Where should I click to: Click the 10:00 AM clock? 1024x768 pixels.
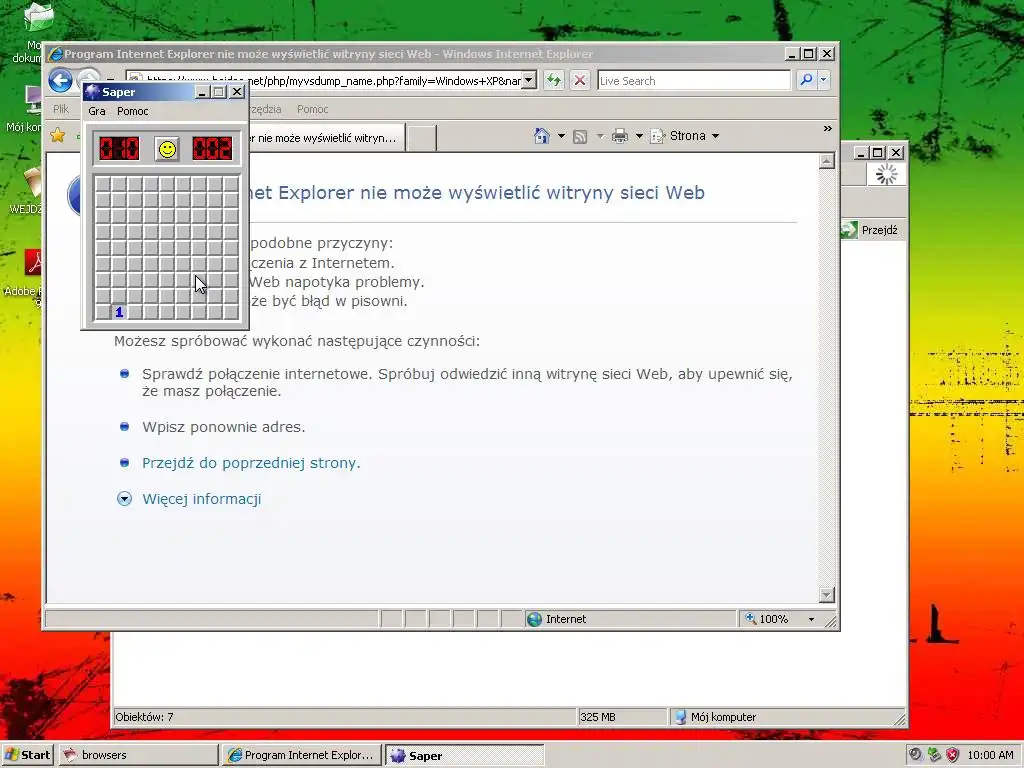[990, 755]
